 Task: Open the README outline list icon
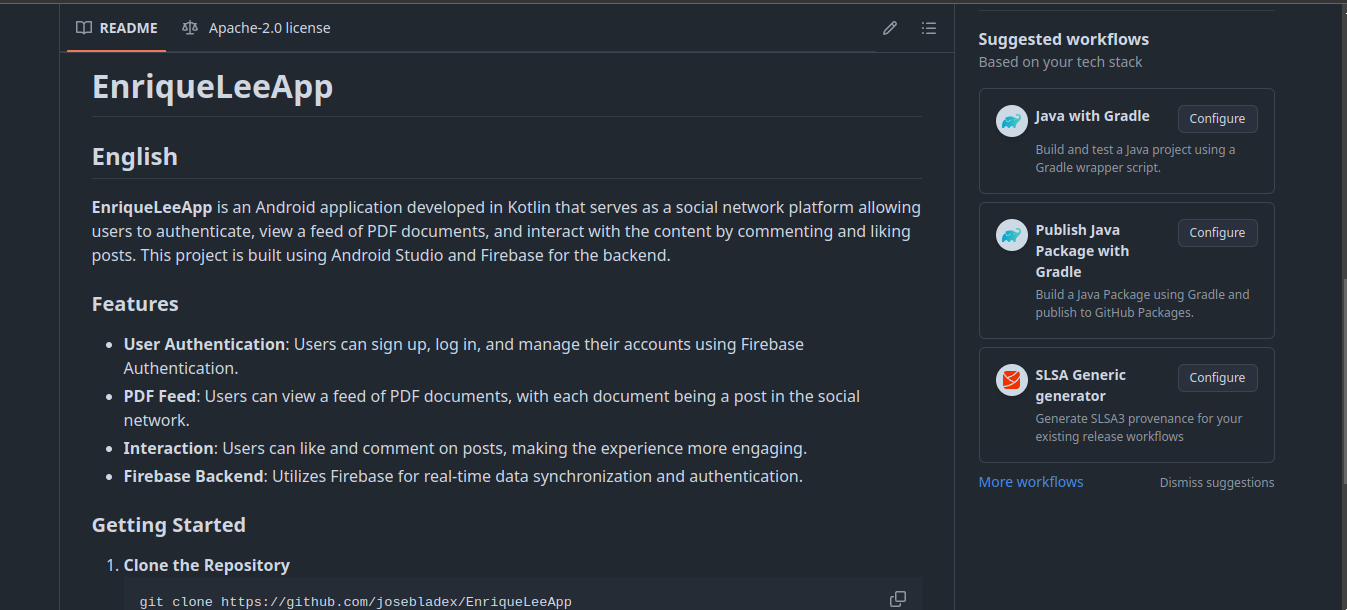click(929, 28)
